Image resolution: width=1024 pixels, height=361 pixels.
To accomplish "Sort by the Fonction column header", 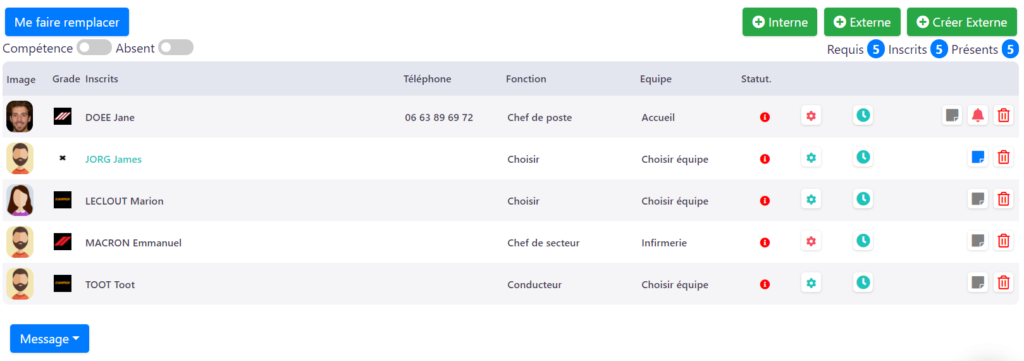I will click(x=526, y=79).
